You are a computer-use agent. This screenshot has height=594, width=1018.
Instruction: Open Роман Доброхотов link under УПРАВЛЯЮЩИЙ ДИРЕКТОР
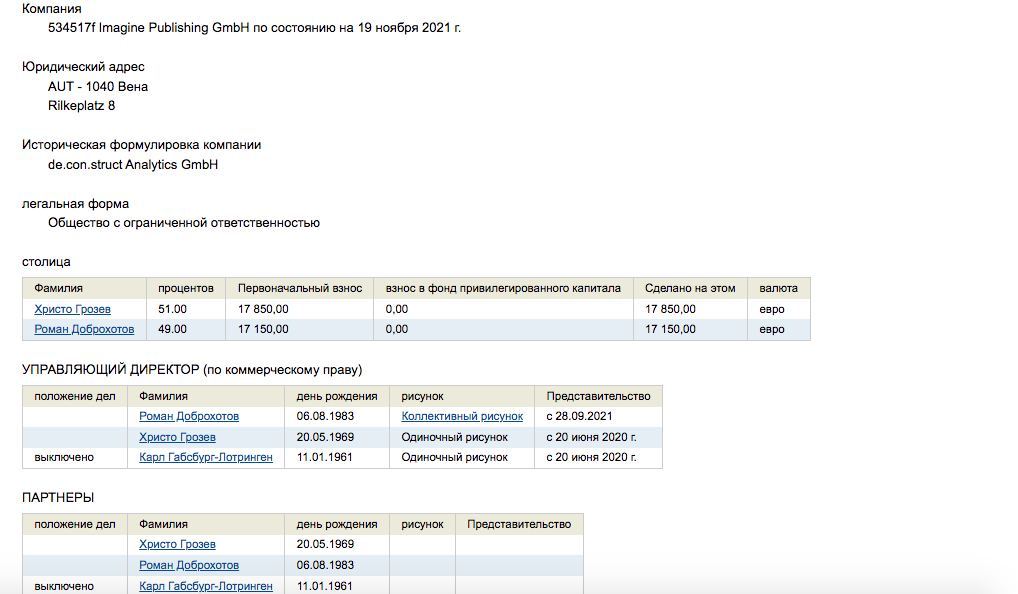189,416
